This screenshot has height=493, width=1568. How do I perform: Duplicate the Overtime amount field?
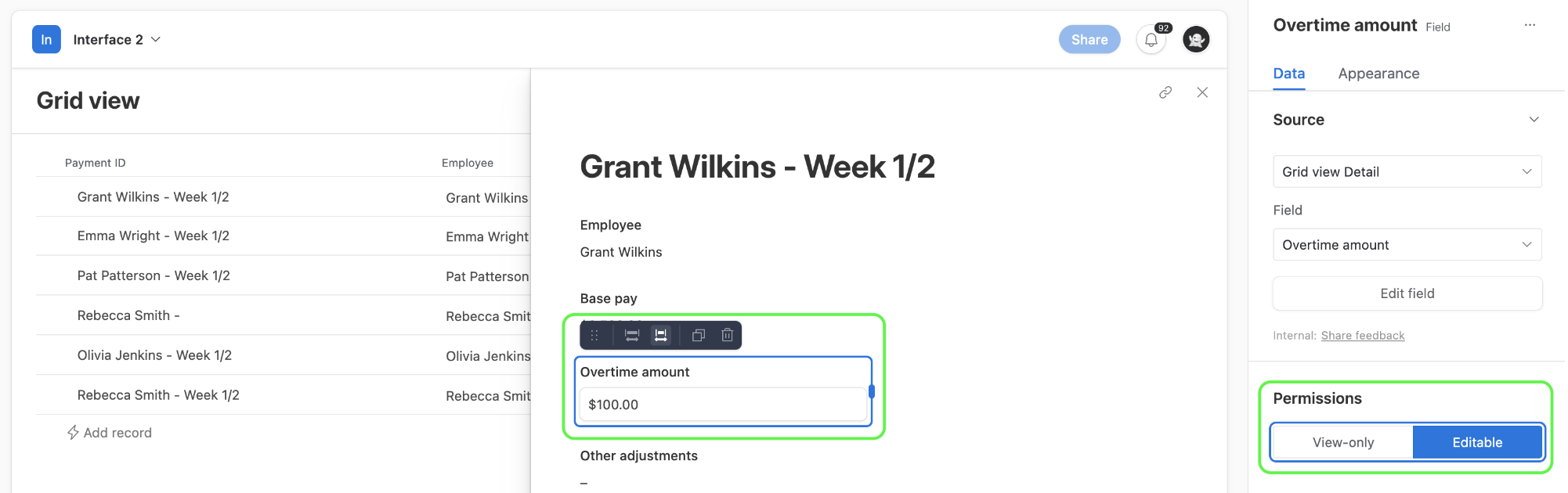[699, 335]
